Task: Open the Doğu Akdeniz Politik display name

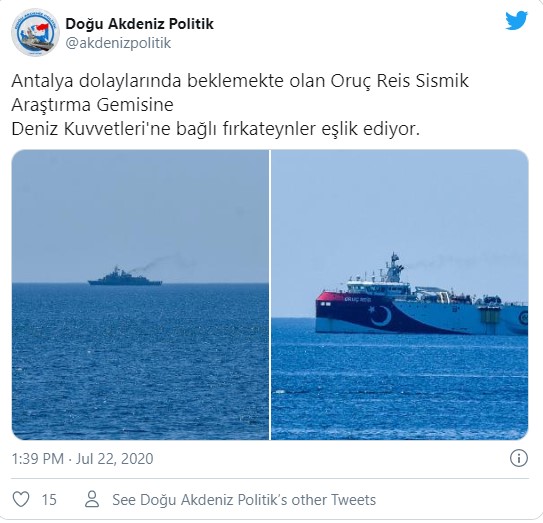Action: [140, 24]
